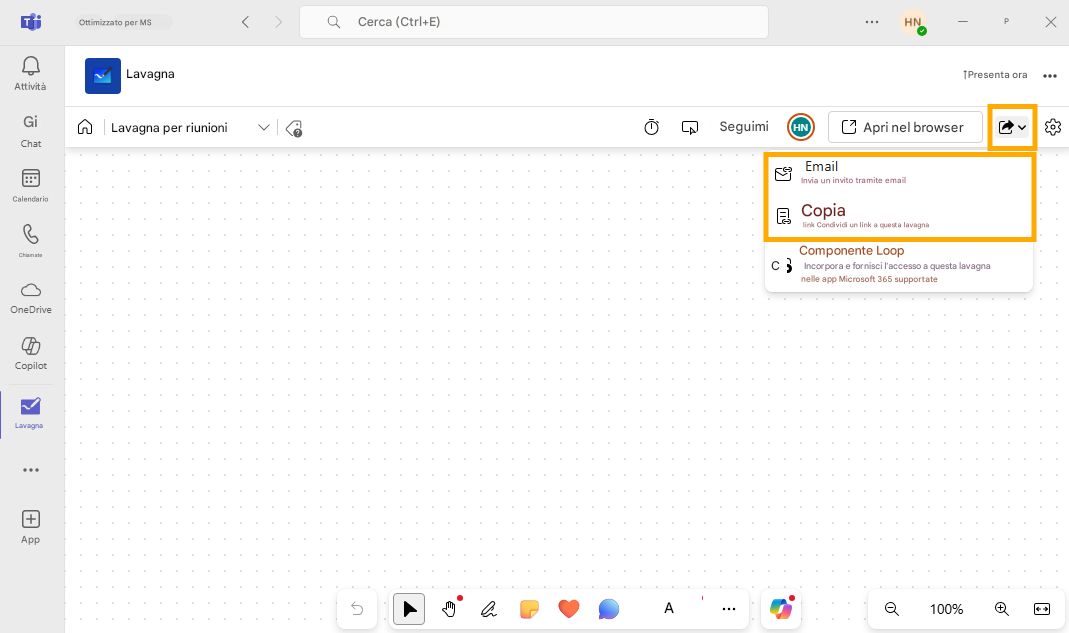Image resolution: width=1069 pixels, height=633 pixels.
Task: Select Copia link option
Action: [x=899, y=216]
